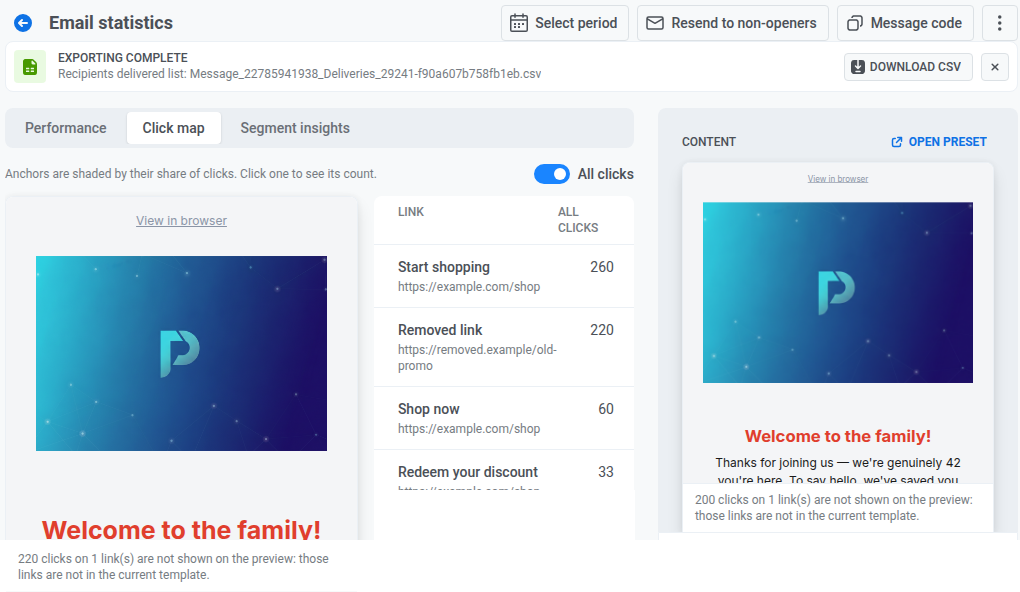Open the Message code button
This screenshot has height=592, width=1020.
(x=905, y=23)
